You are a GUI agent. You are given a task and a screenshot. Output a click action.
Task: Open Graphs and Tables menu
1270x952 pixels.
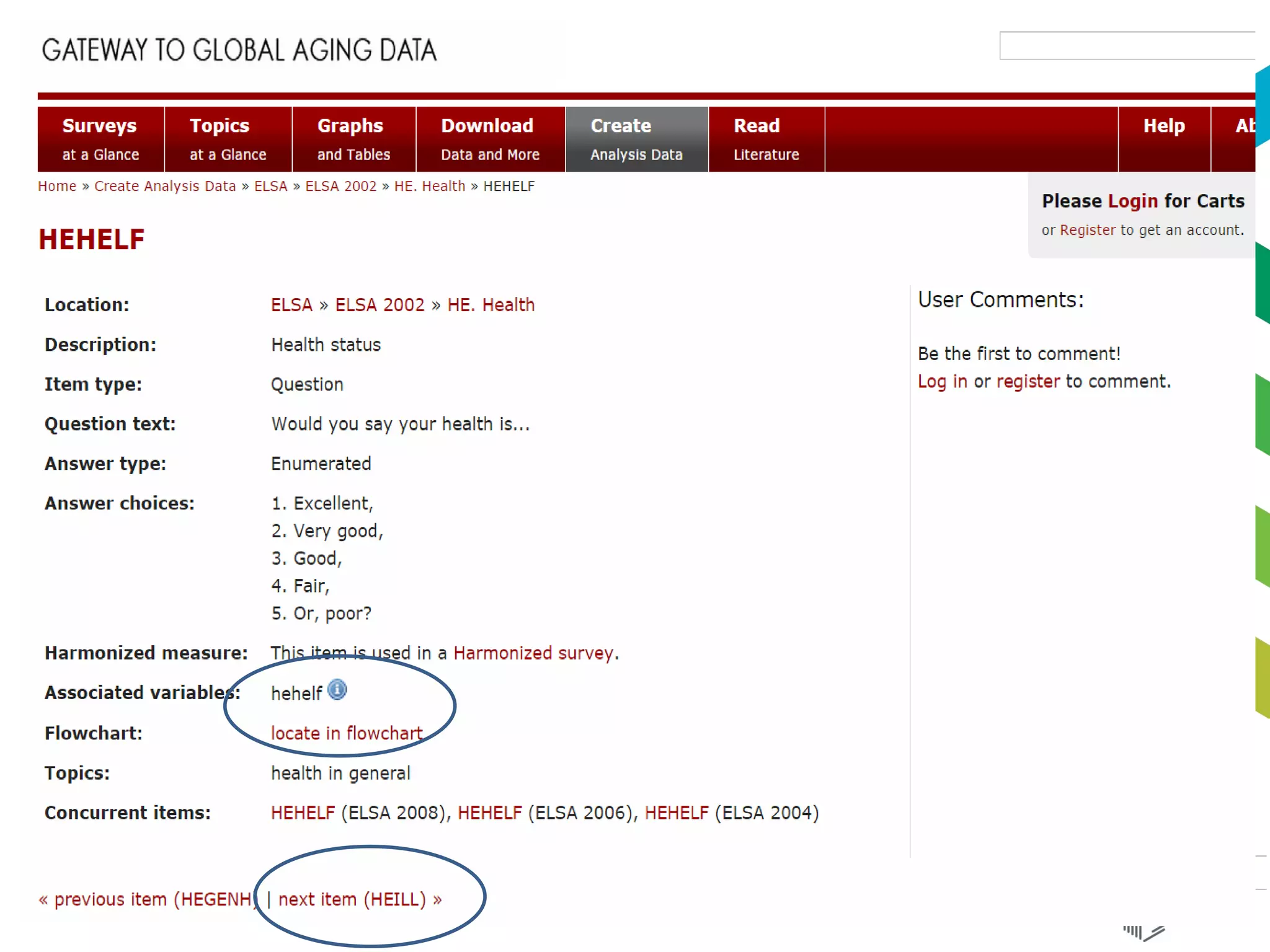[x=353, y=139]
